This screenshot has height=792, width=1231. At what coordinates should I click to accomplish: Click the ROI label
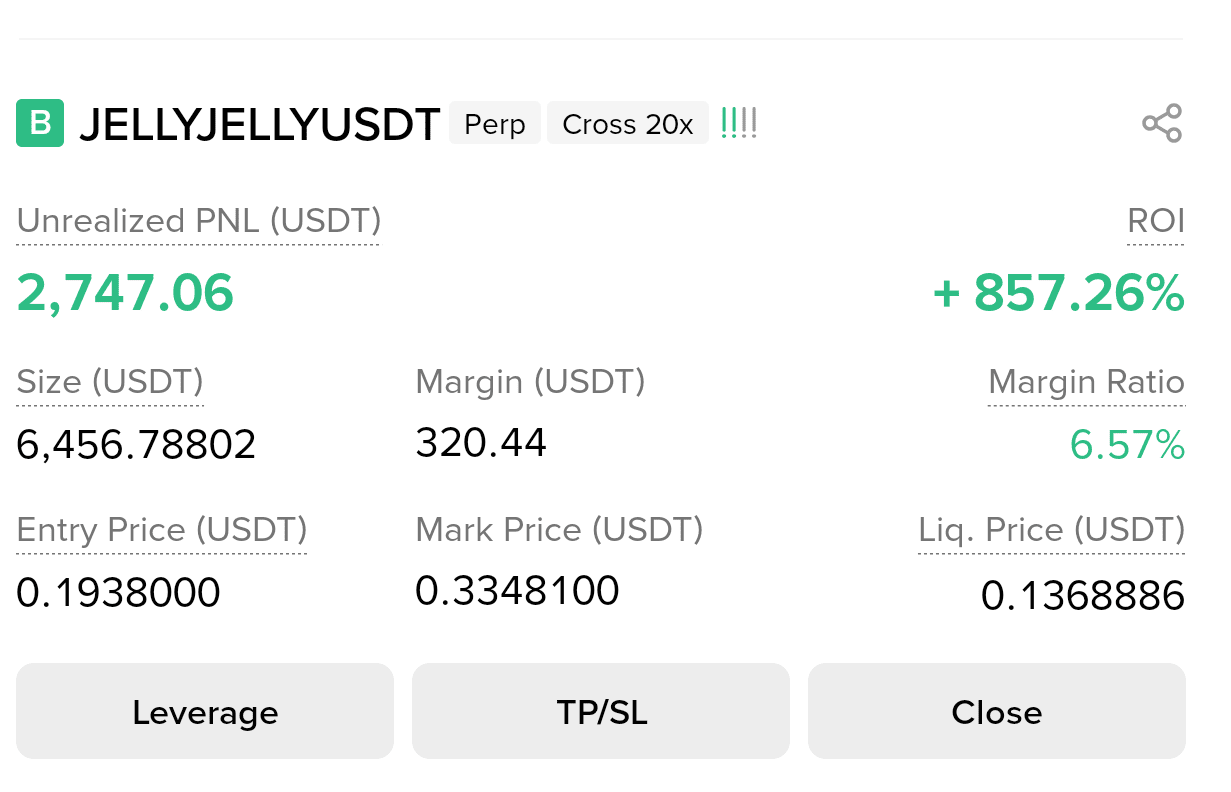pyautogui.click(x=1156, y=221)
